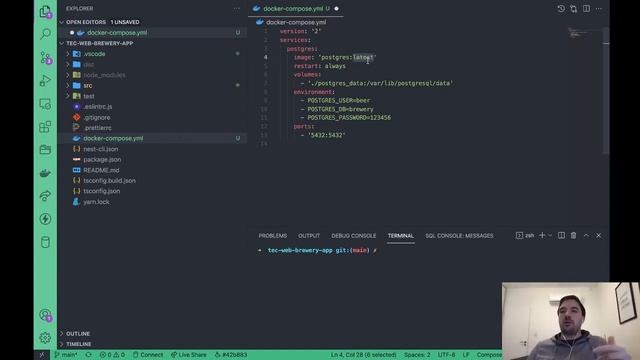
Task: Split the terminal panel
Action: tap(561, 236)
